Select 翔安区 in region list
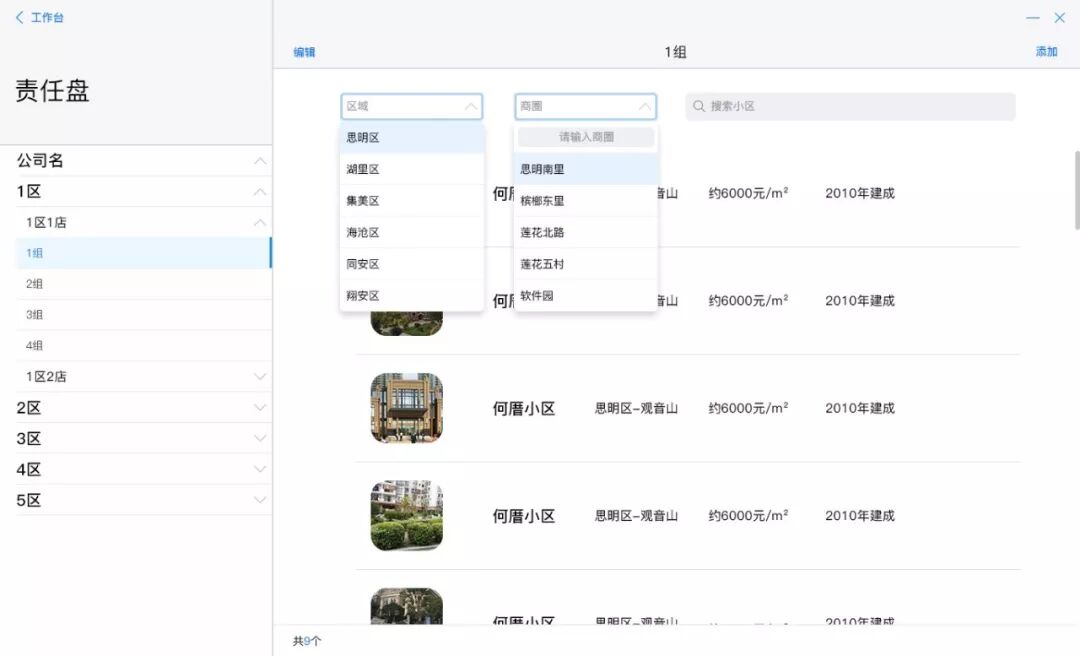Screen dimensions: 1080x656 click(x=412, y=296)
